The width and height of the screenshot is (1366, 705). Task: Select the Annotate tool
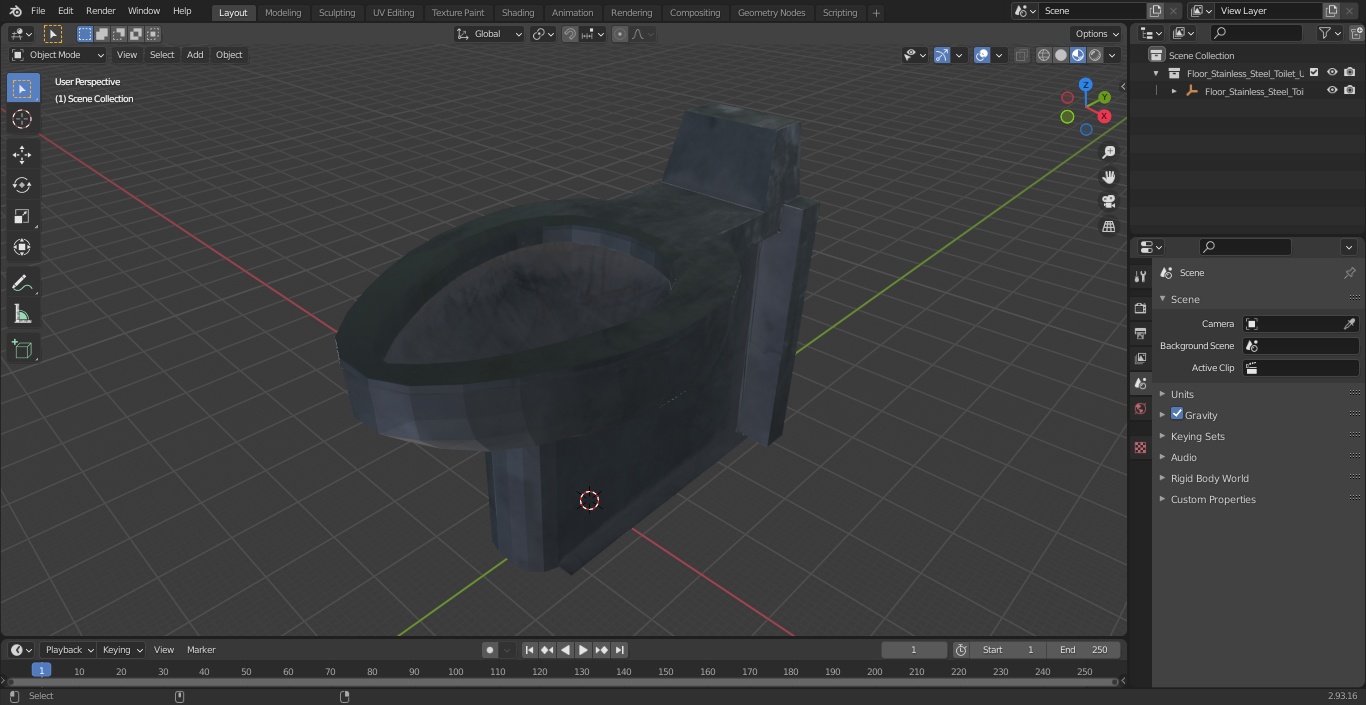[x=22, y=284]
